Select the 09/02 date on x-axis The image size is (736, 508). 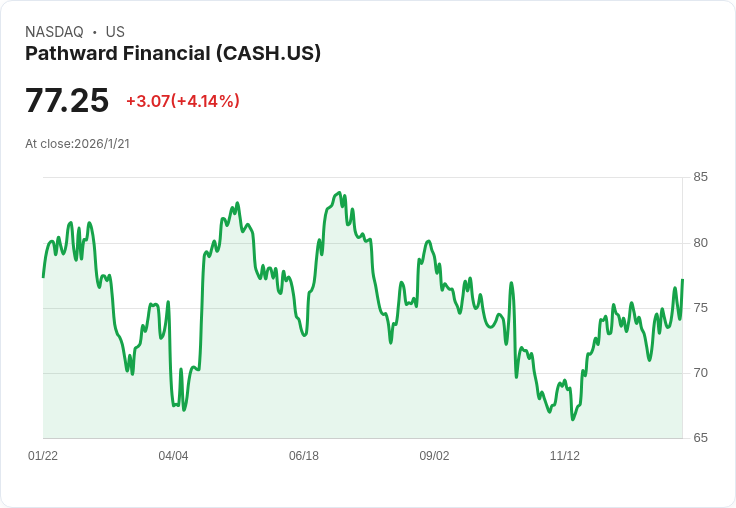(434, 456)
